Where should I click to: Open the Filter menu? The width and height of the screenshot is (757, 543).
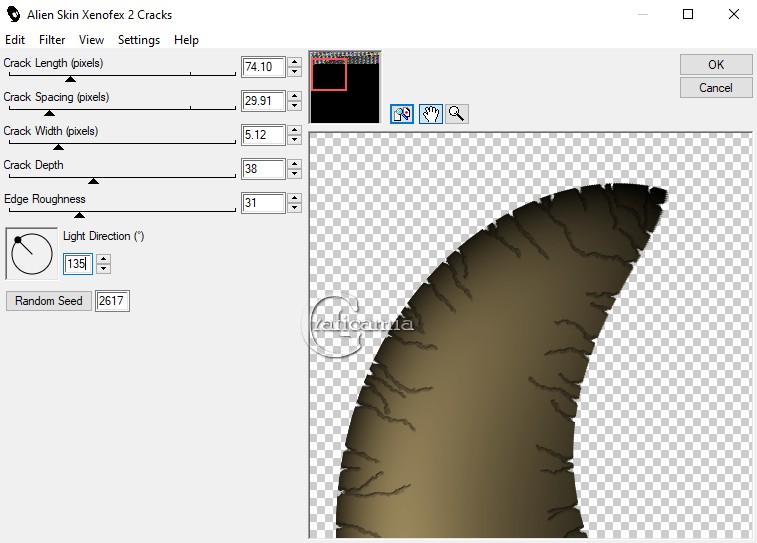(52, 40)
